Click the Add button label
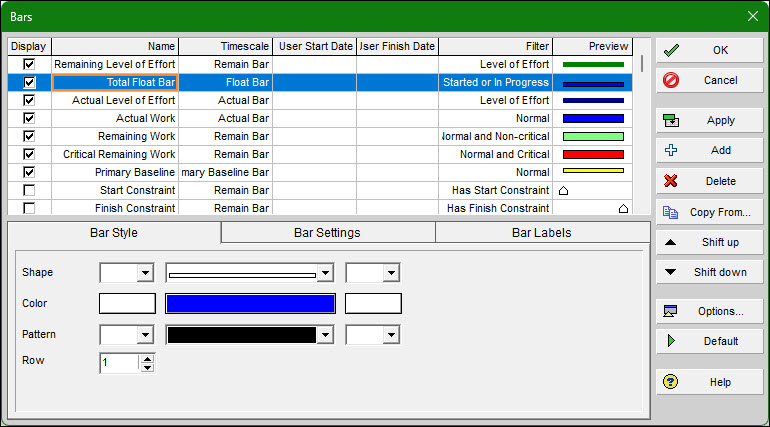Screen dimensions: 770x427 721,150
